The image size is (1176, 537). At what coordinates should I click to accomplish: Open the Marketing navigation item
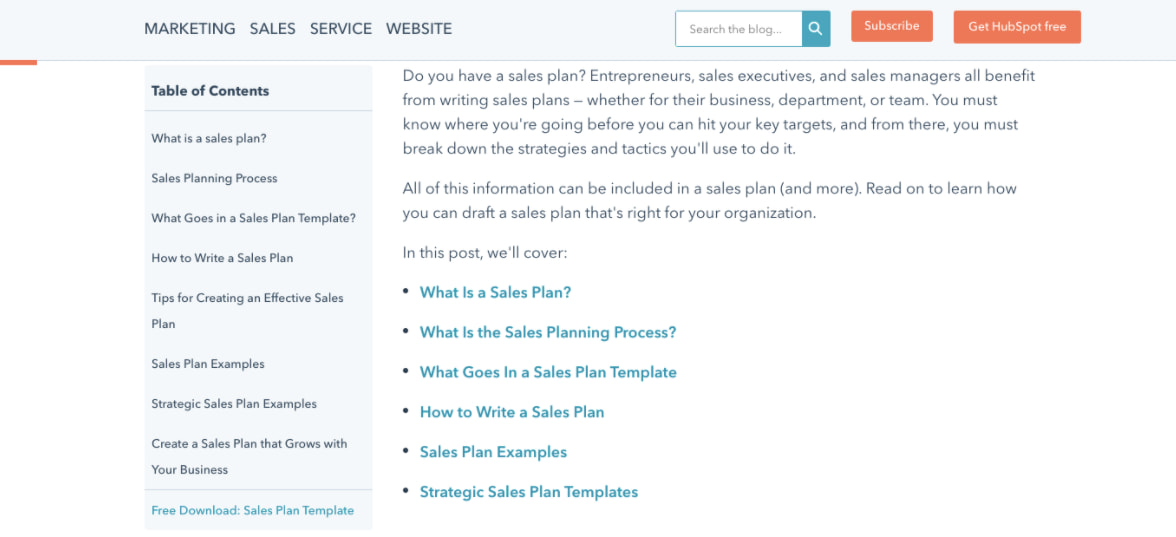190,29
